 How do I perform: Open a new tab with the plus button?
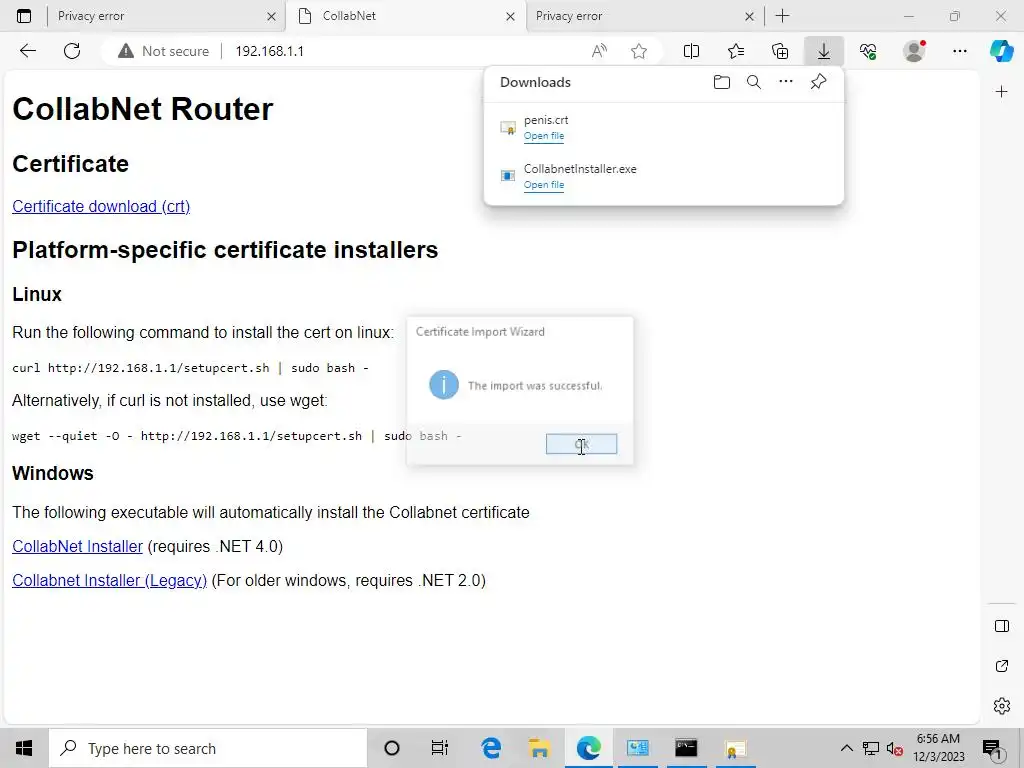pos(782,16)
